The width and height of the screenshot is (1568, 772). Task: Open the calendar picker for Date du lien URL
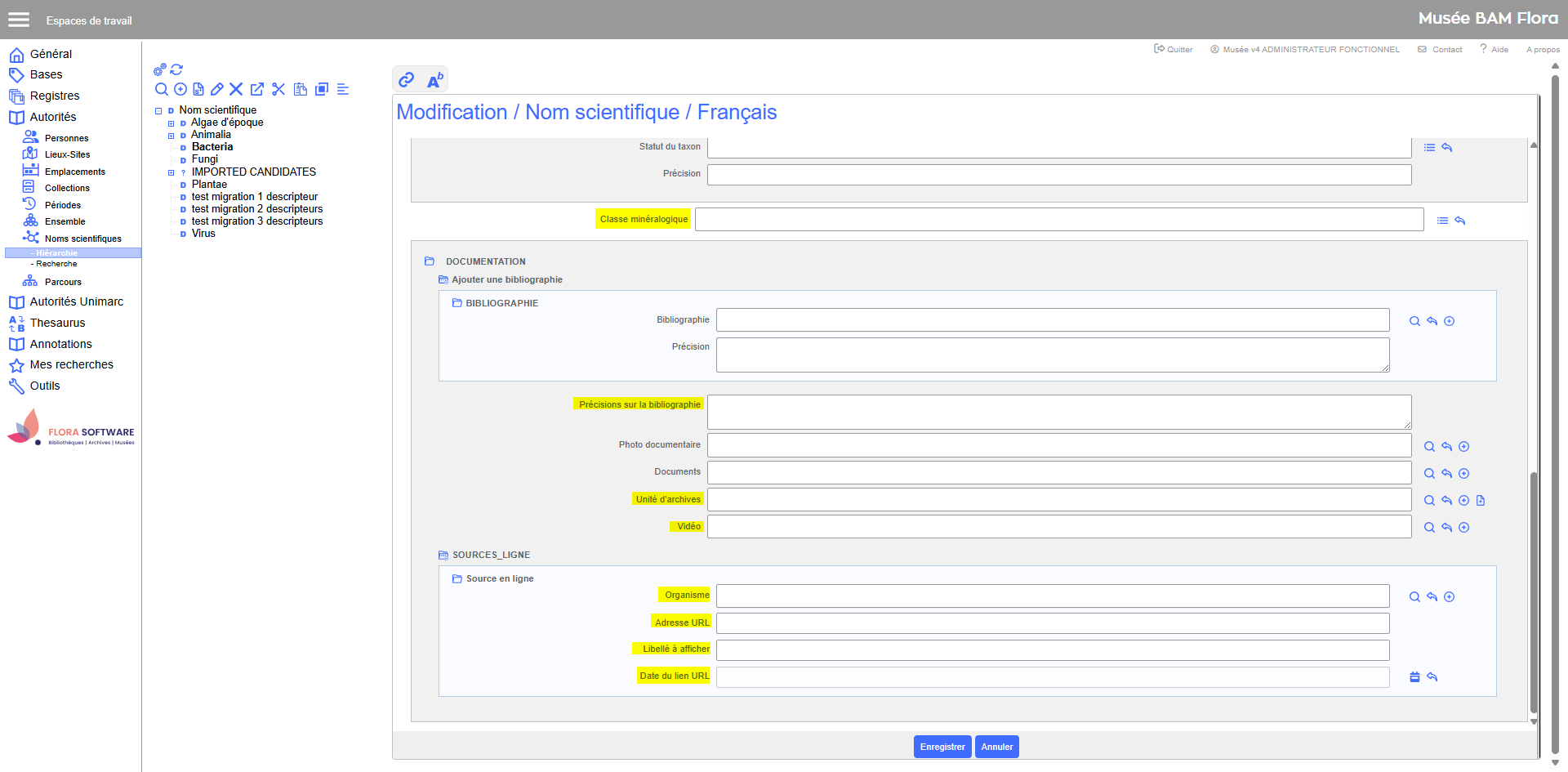[1414, 676]
